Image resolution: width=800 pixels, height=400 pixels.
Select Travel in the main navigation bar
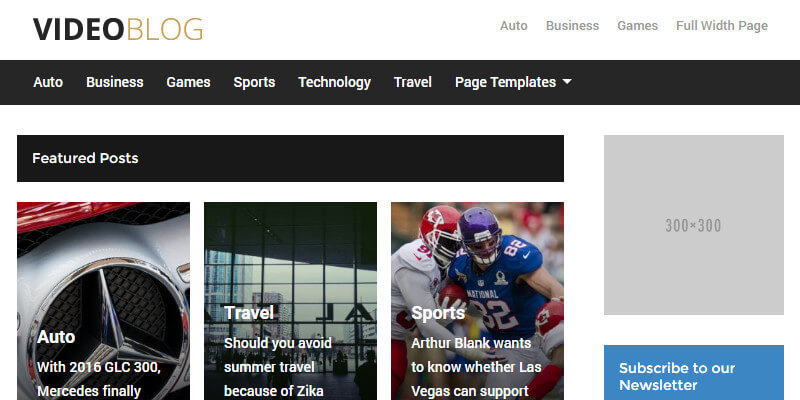413,82
